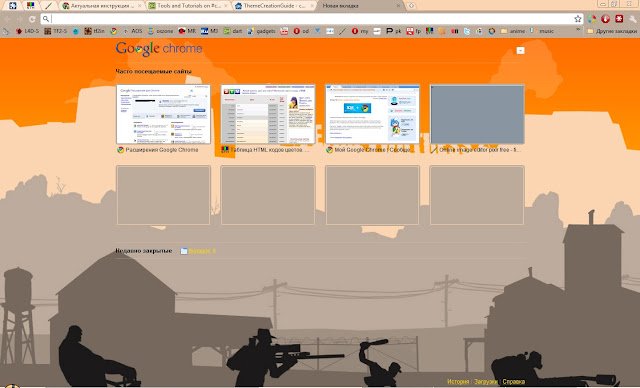Click the Google Chrome logo
This screenshot has width=640, height=388.
point(159,49)
